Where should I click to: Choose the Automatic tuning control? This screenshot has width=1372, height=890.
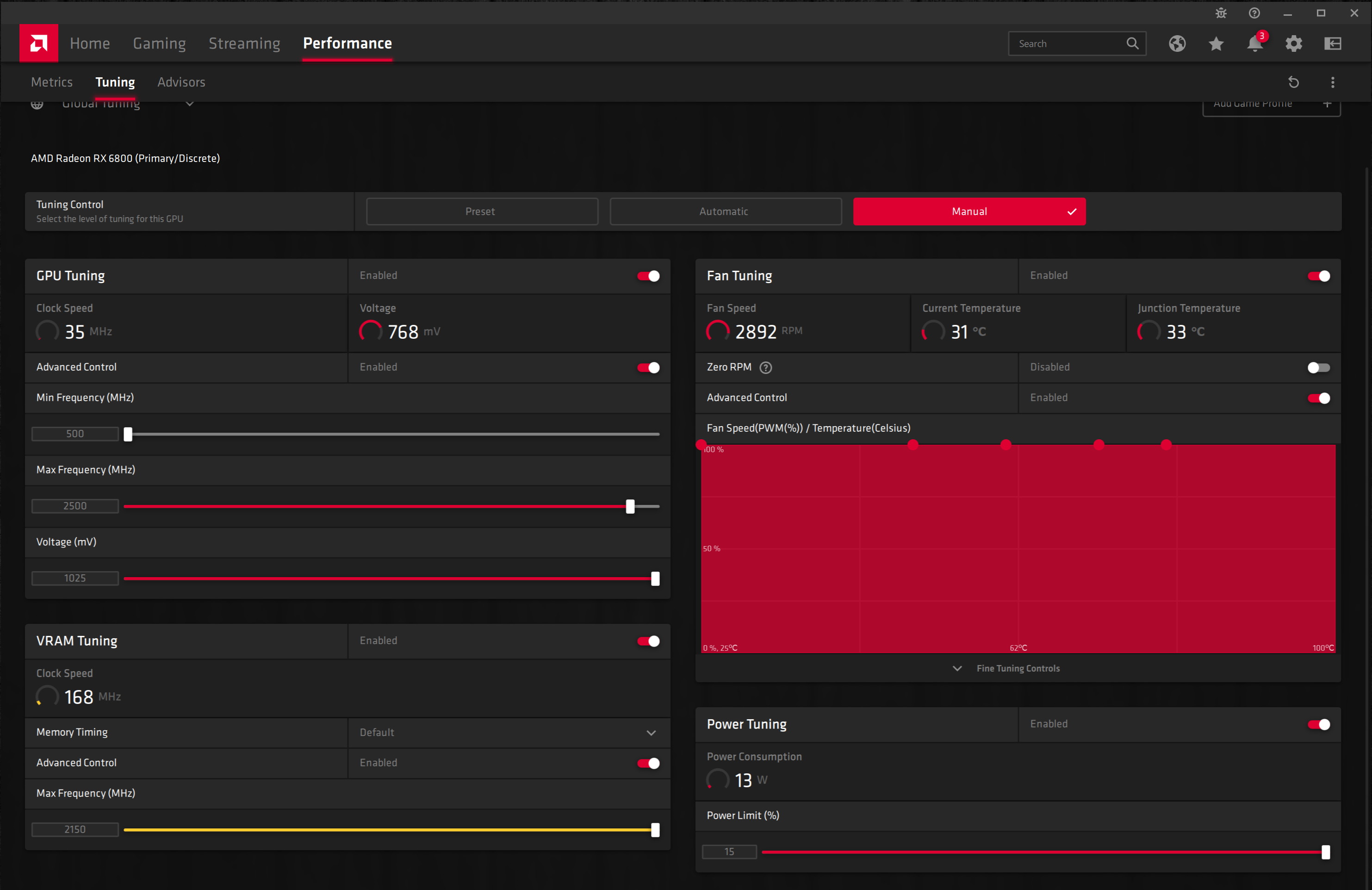click(725, 212)
